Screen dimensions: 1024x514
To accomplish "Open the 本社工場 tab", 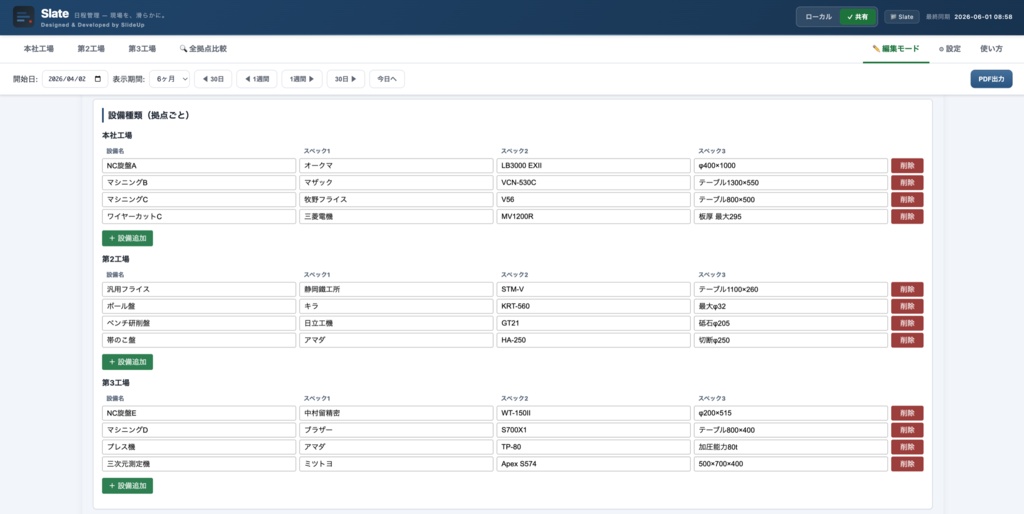I will pyautogui.click(x=39, y=49).
